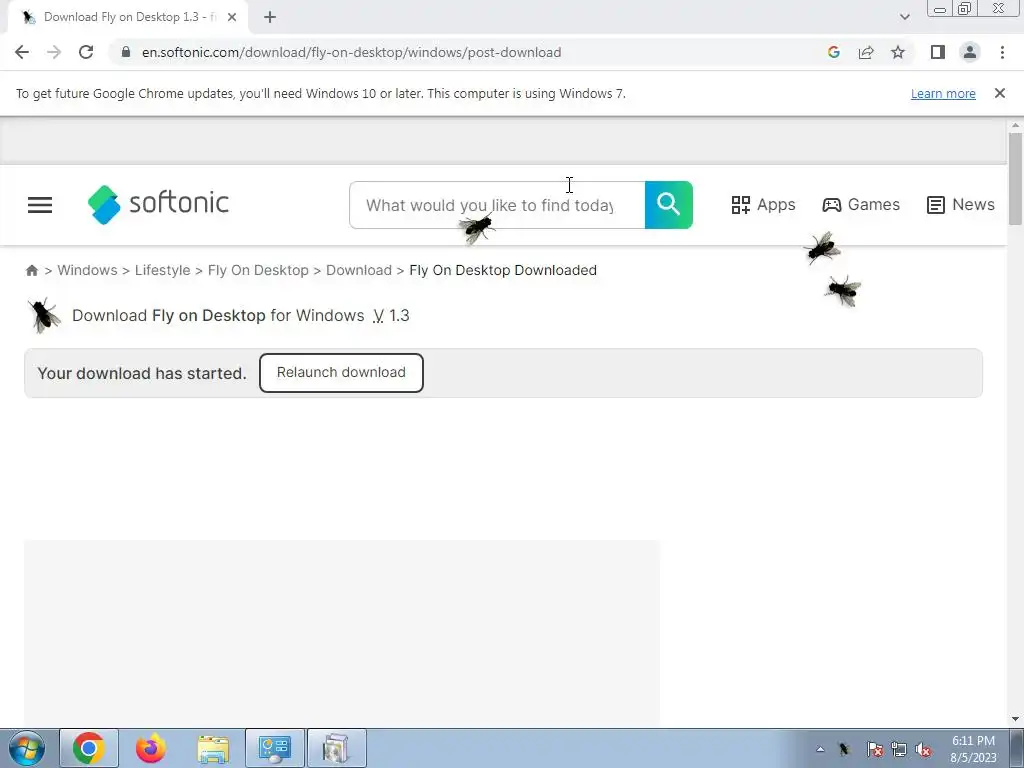Screen dimensions: 1024x768
Task: Open the Learn more link
Action: coord(943,94)
